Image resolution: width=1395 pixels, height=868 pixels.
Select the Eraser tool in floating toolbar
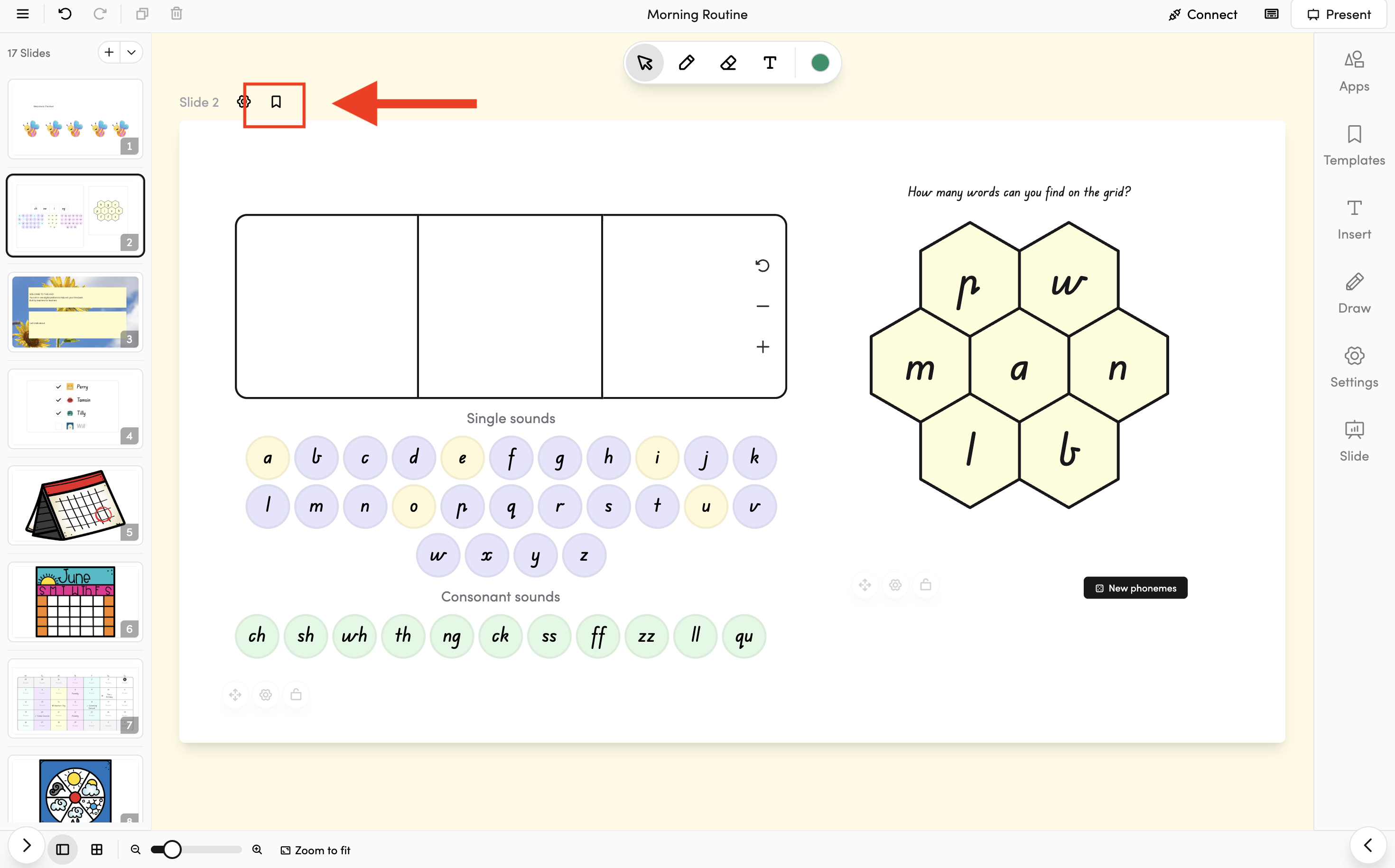coord(728,63)
